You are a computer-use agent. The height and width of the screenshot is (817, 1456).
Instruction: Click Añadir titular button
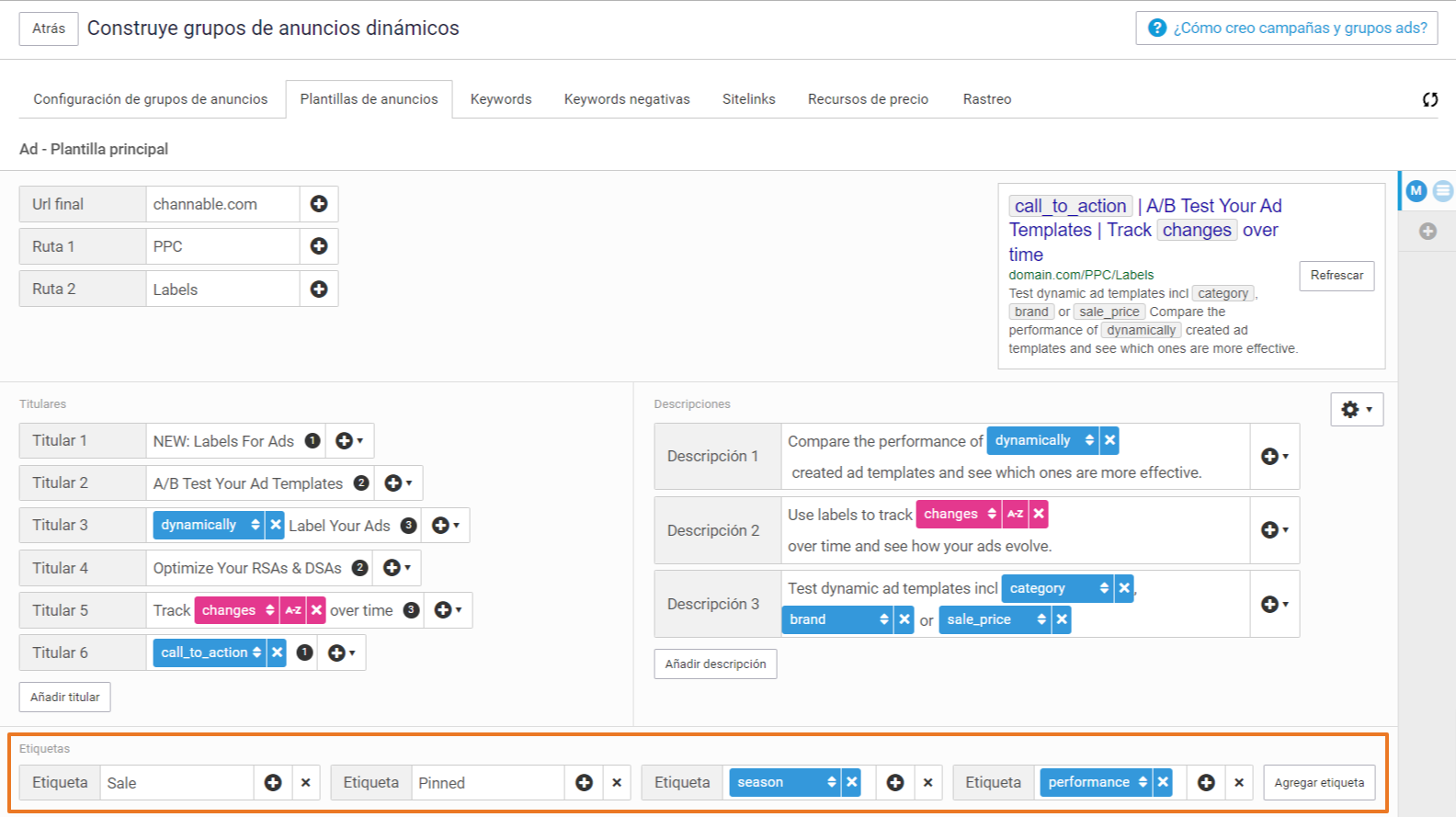(x=65, y=697)
